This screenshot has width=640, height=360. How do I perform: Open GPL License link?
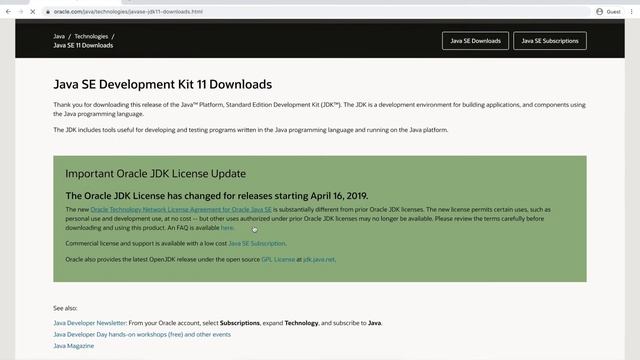tap(278, 259)
